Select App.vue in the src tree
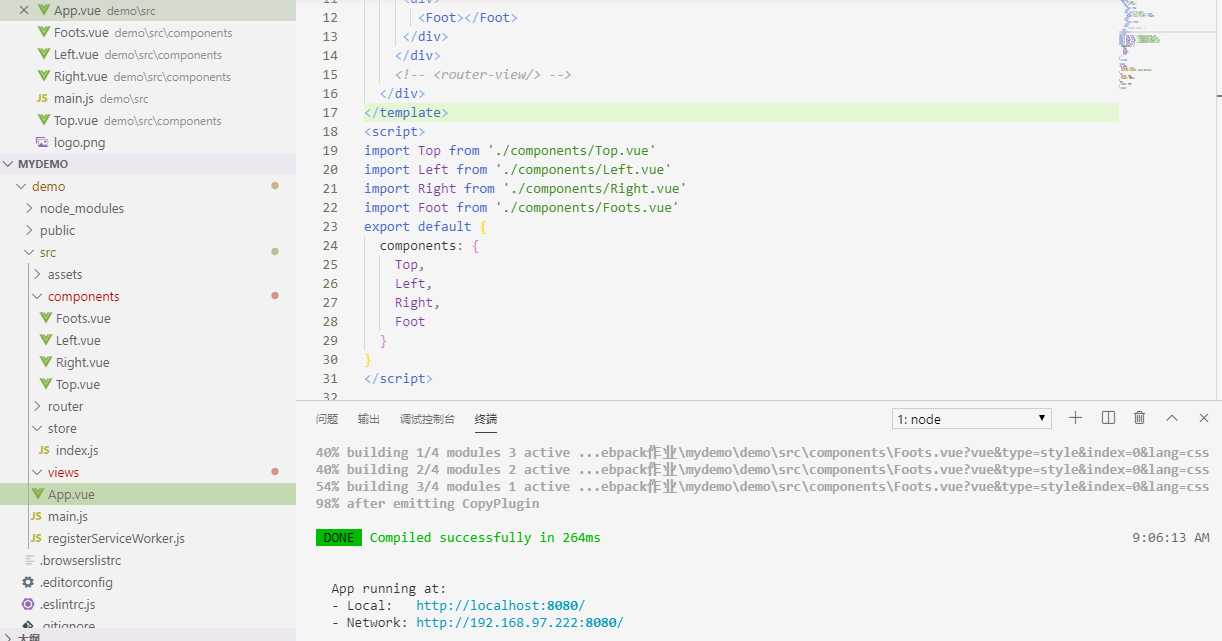The height and width of the screenshot is (641, 1222). (x=148, y=494)
